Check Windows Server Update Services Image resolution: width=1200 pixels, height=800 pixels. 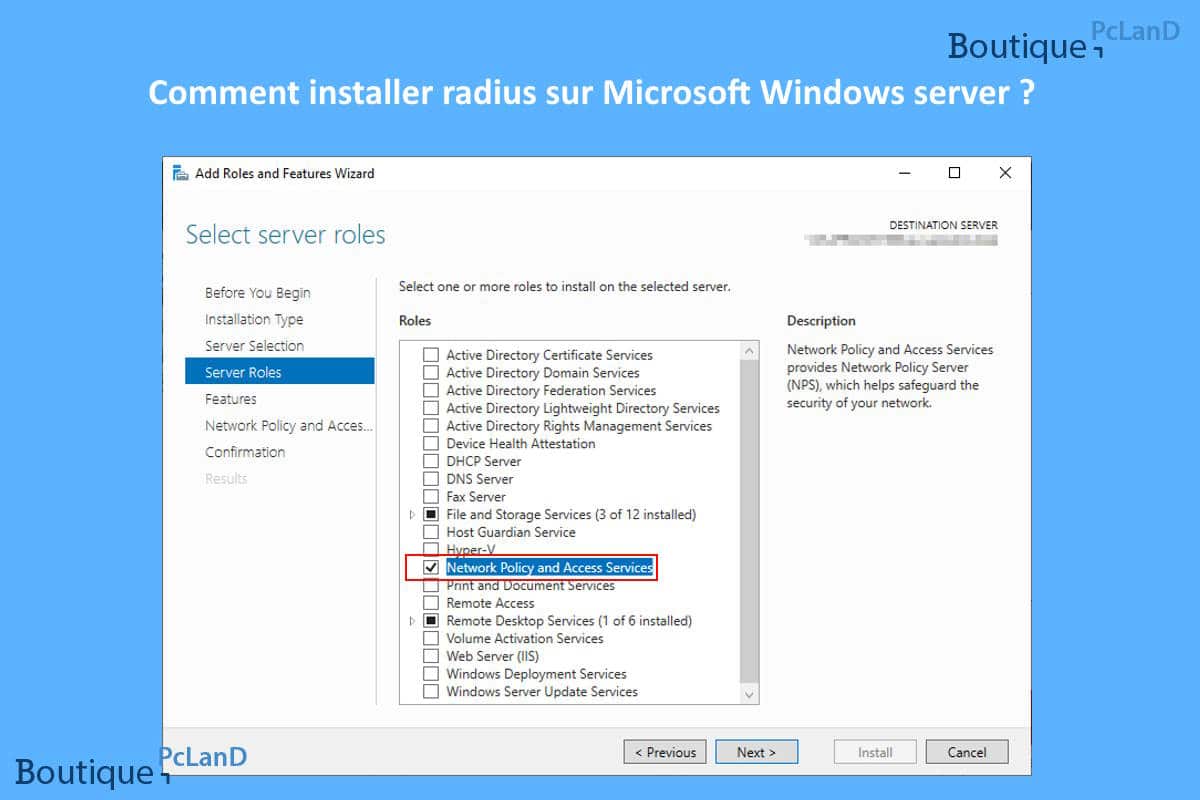pyautogui.click(x=431, y=691)
